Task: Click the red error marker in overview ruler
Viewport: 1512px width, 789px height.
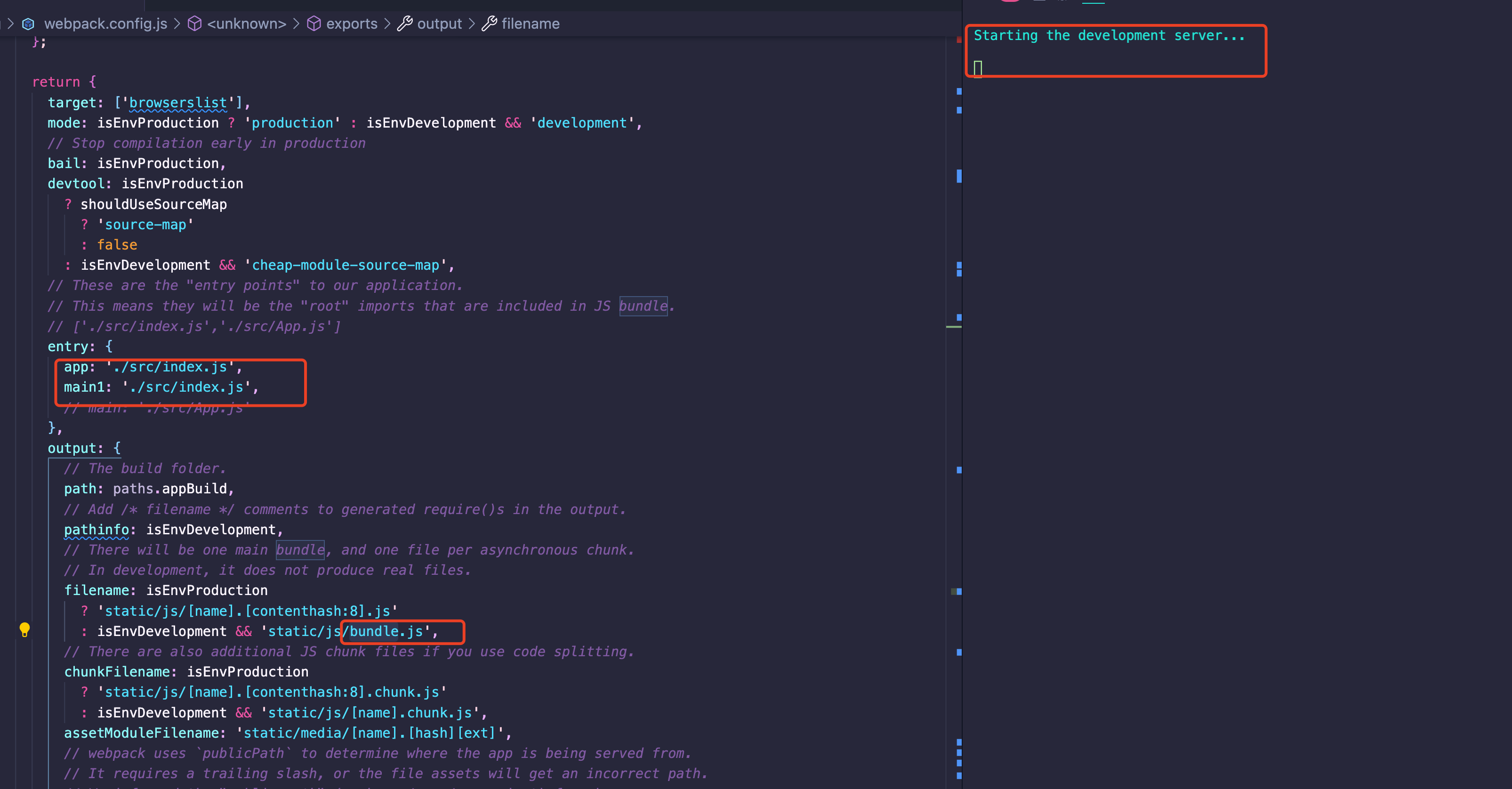Action: (x=958, y=40)
